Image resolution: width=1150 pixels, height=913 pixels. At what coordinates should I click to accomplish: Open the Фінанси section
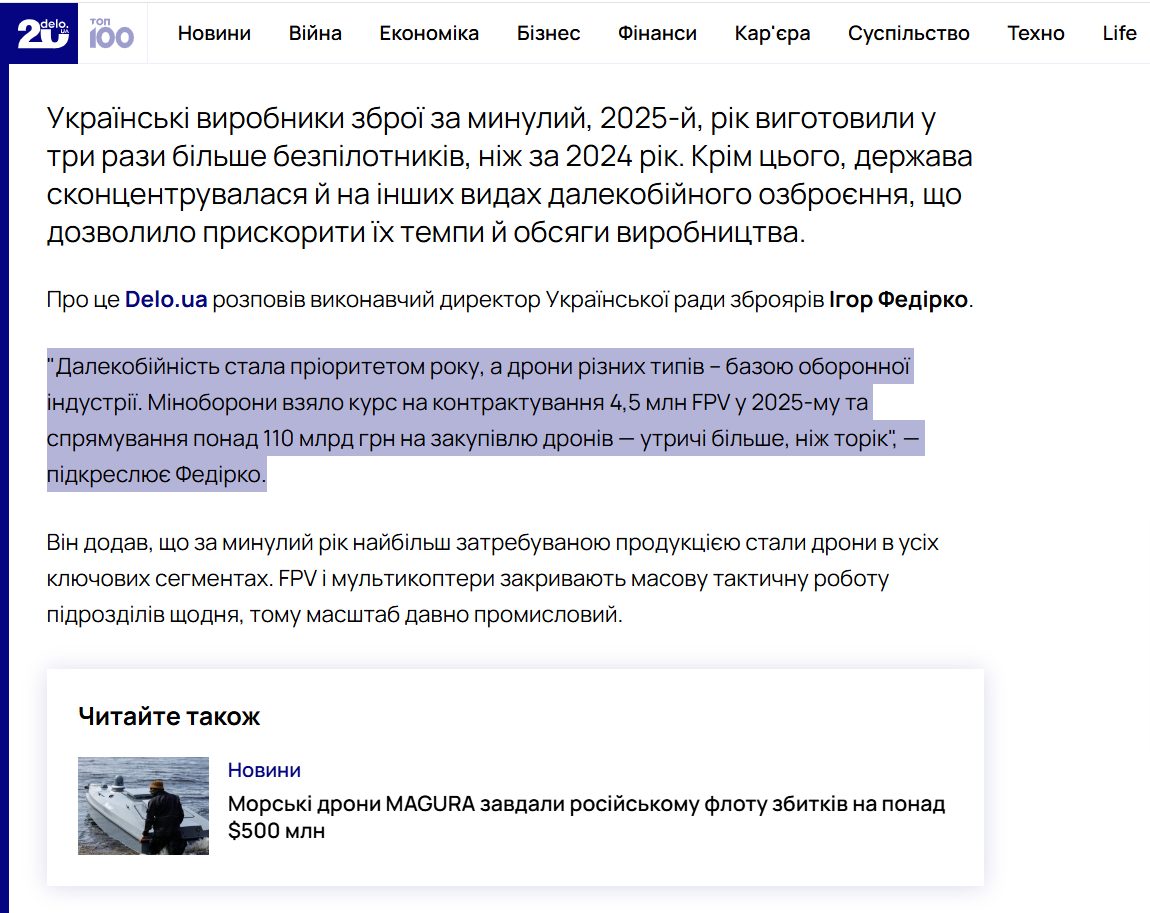(x=656, y=32)
